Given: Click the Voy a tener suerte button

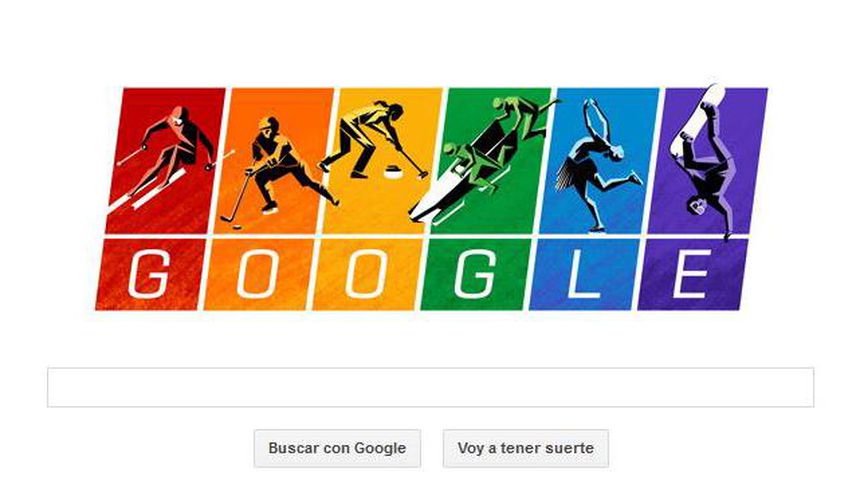Looking at the screenshot, I should coord(525,448).
